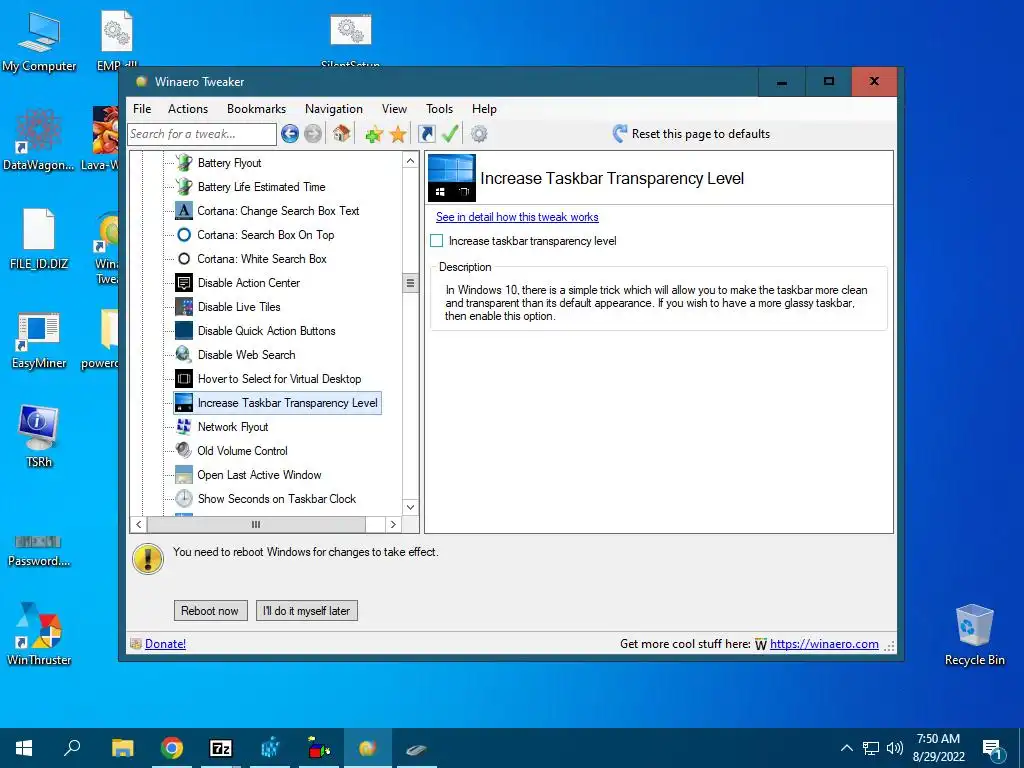The width and height of the screenshot is (1024, 768).
Task: Select Cortana: White Search Box
Action: tap(262, 259)
